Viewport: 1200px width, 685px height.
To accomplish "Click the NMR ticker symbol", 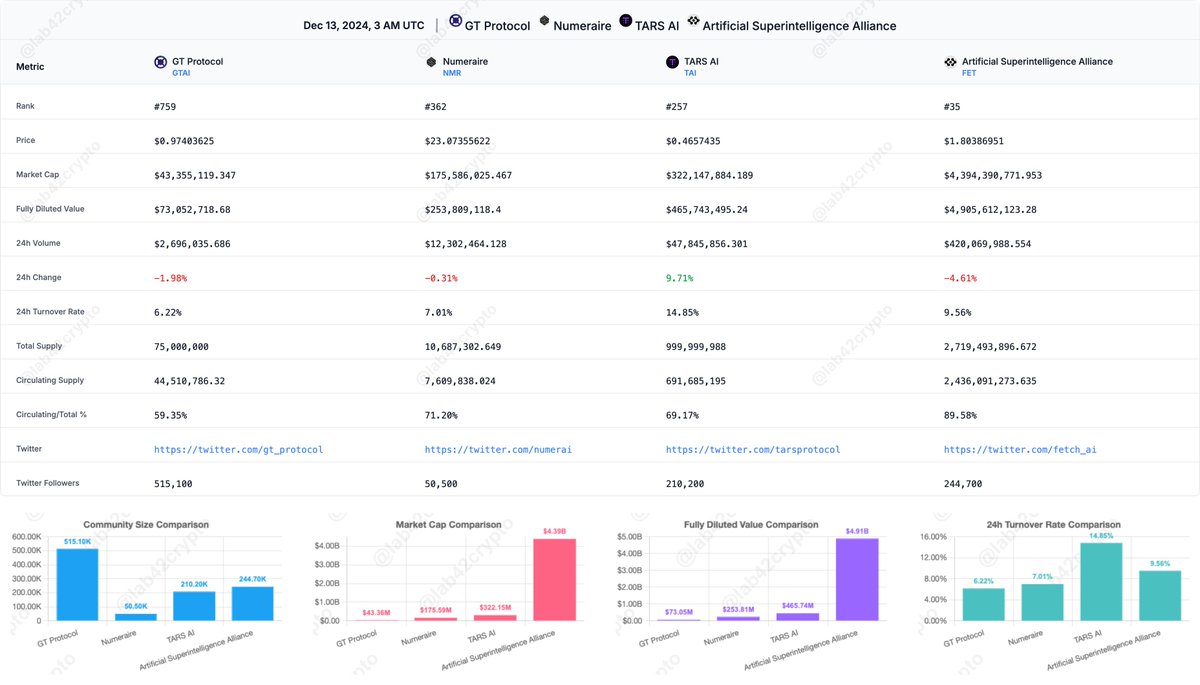I will click(452, 73).
